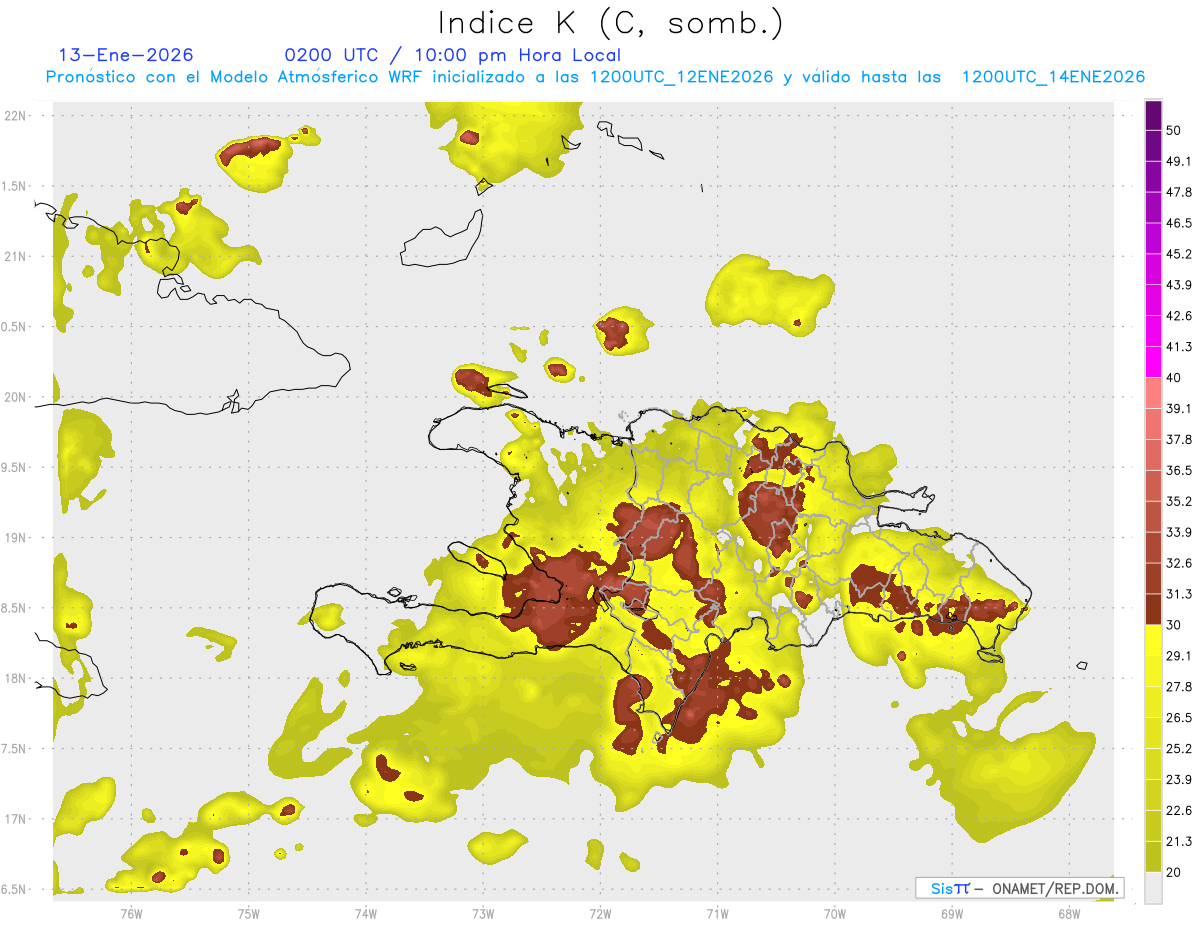The width and height of the screenshot is (1200, 927).
Task: Click the colorbar value "47.8"
Action: click(1179, 192)
